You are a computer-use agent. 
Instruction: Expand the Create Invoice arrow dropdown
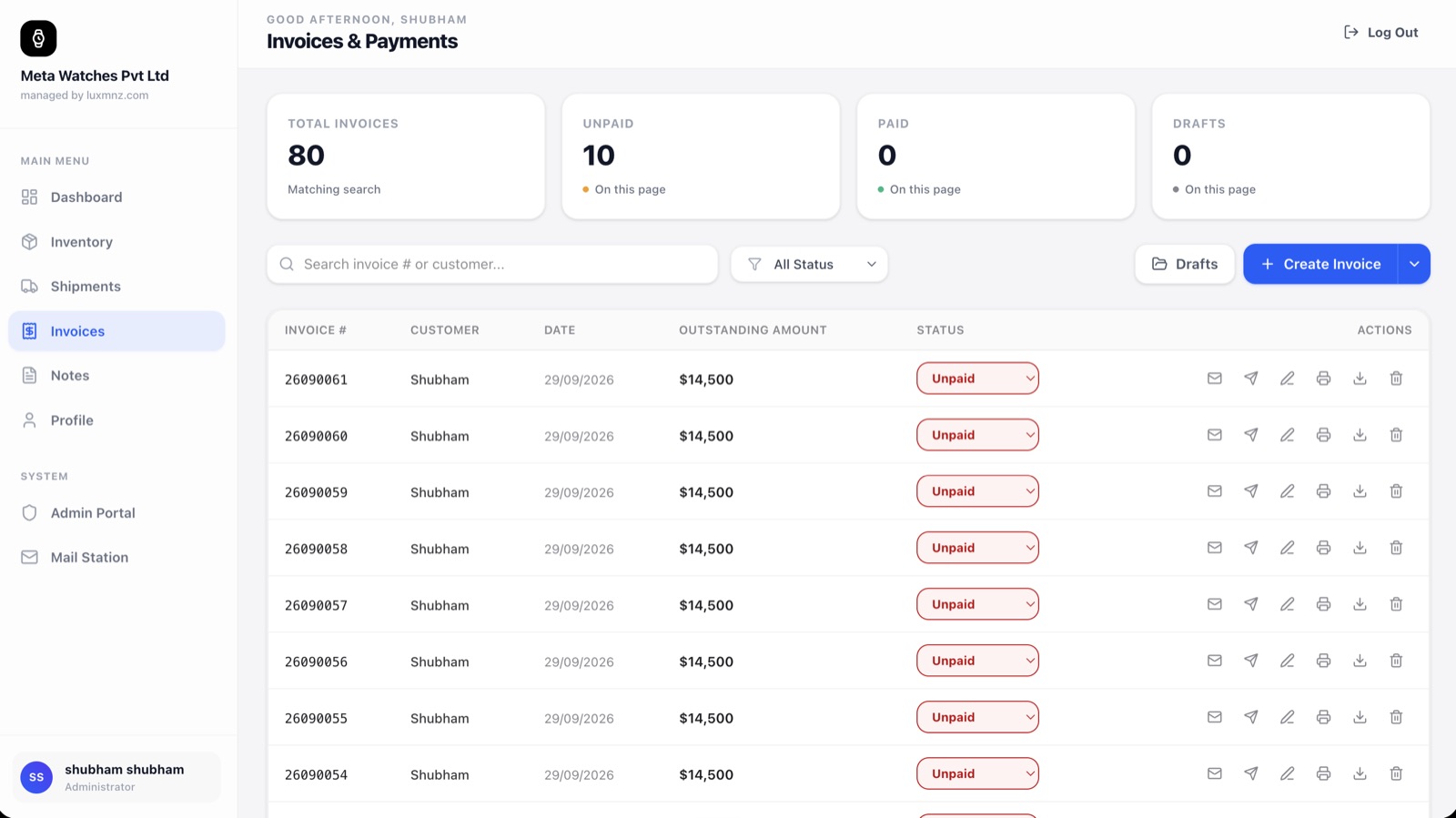click(x=1414, y=264)
